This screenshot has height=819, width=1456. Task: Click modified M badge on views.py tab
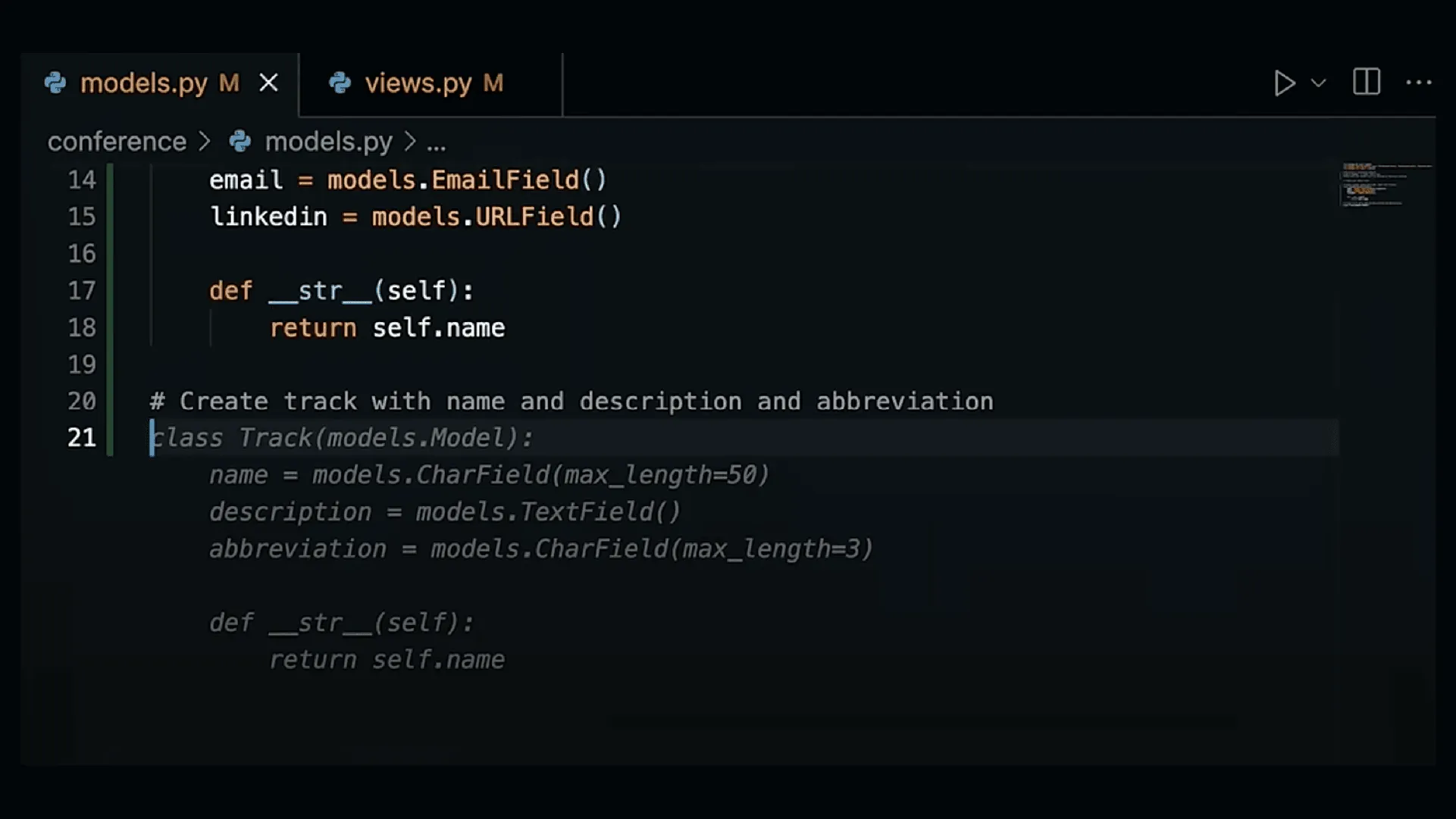tap(493, 83)
